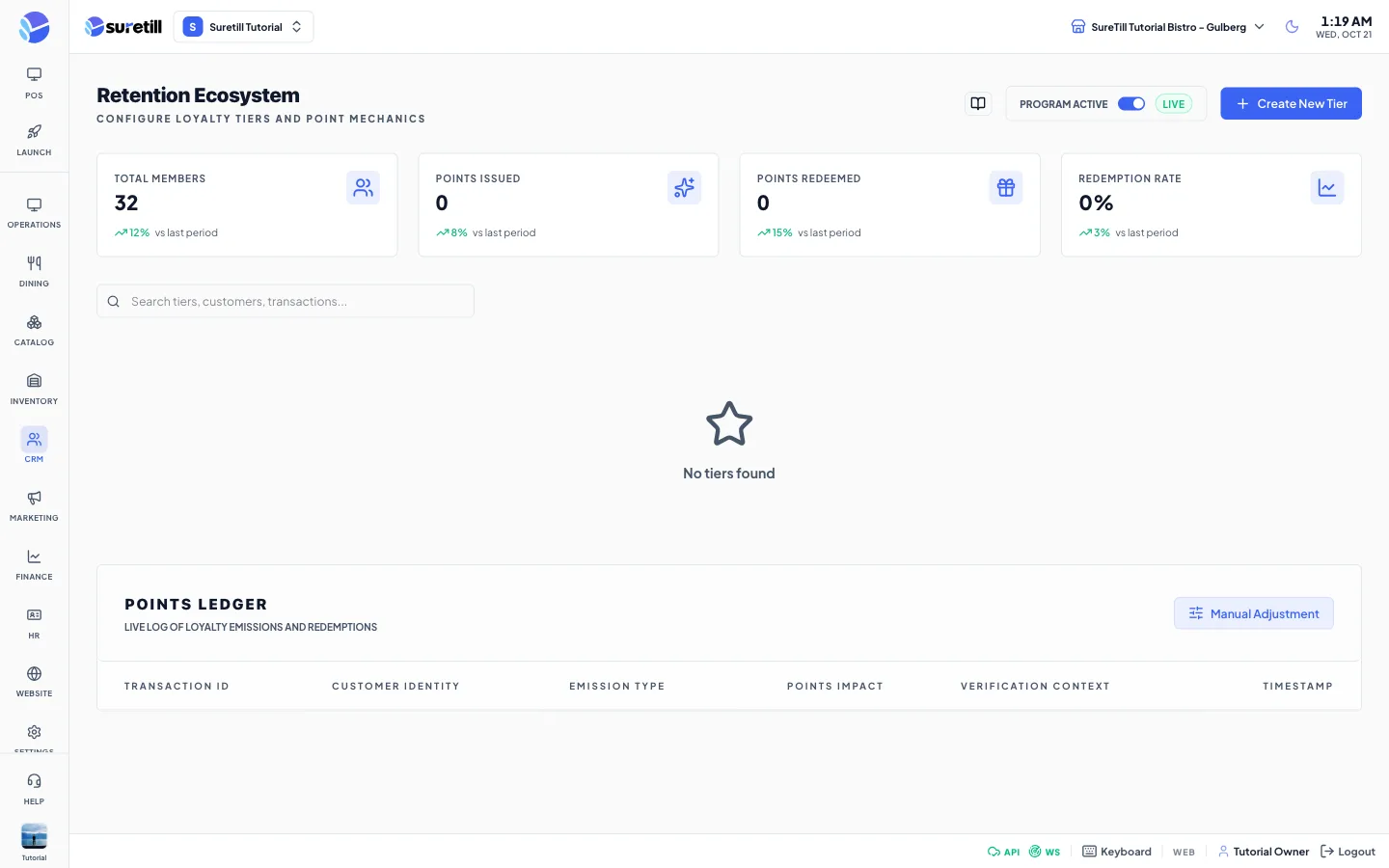Open the Inventory section
The image size is (1389, 868).
coord(34,390)
